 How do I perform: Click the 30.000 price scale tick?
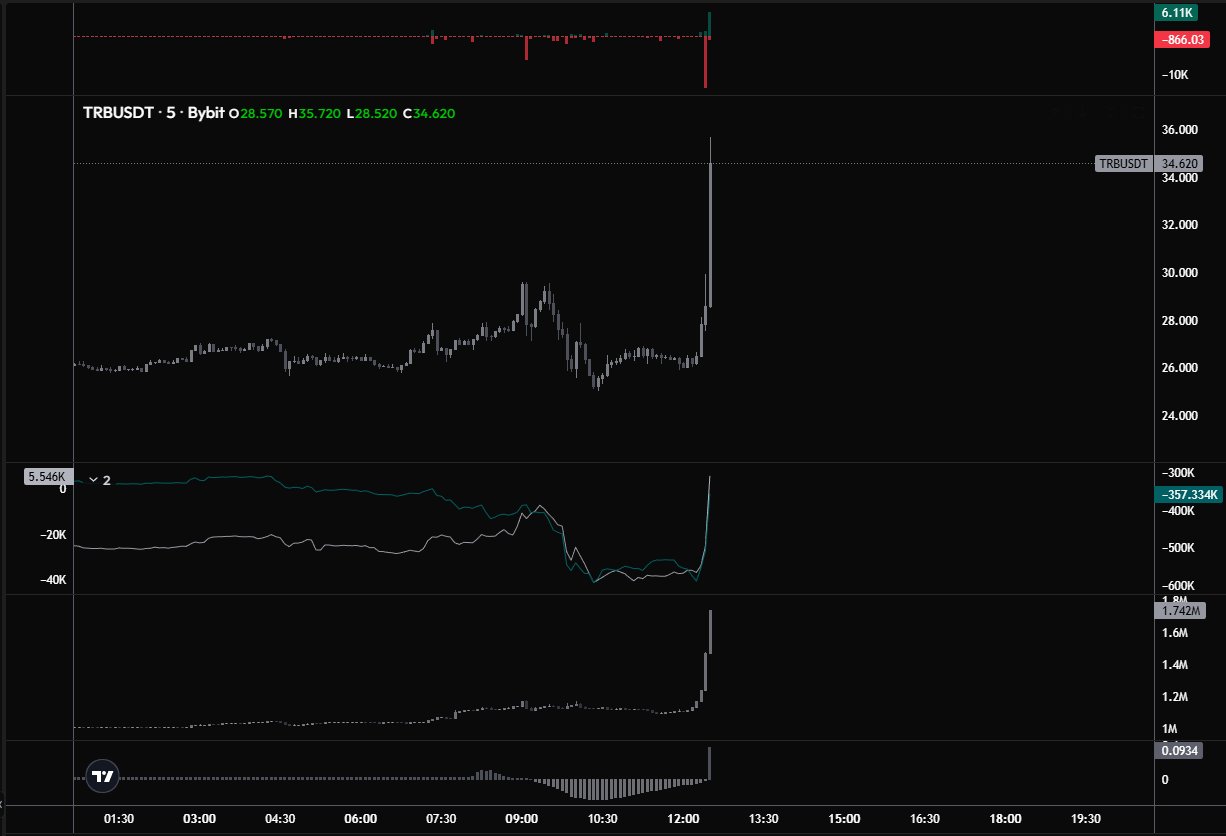[x=1180, y=273]
